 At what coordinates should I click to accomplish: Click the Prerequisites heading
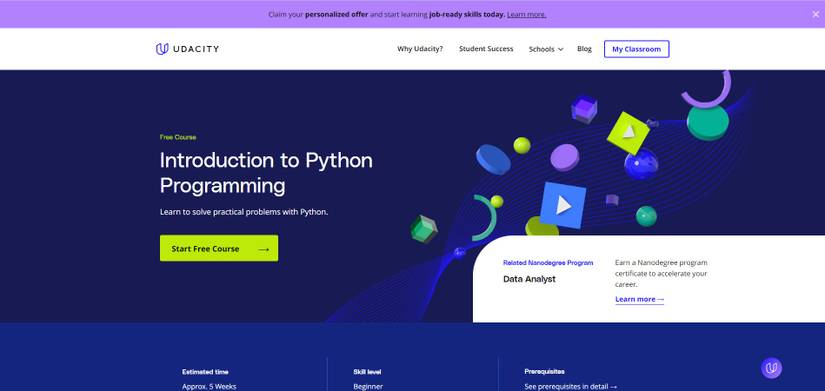coord(544,372)
